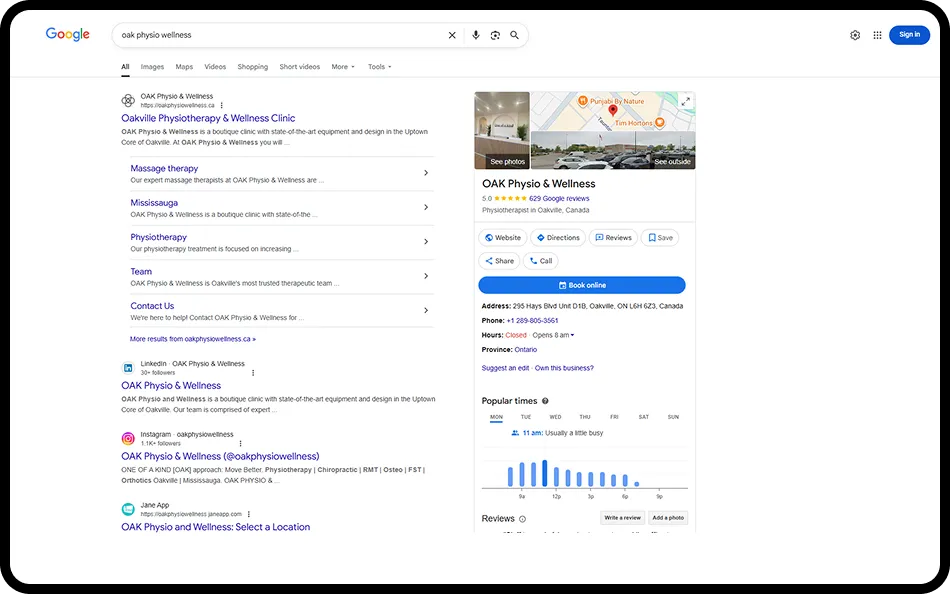Image resolution: width=950 pixels, height=594 pixels.
Task: Click the Call button
Action: (x=540, y=261)
